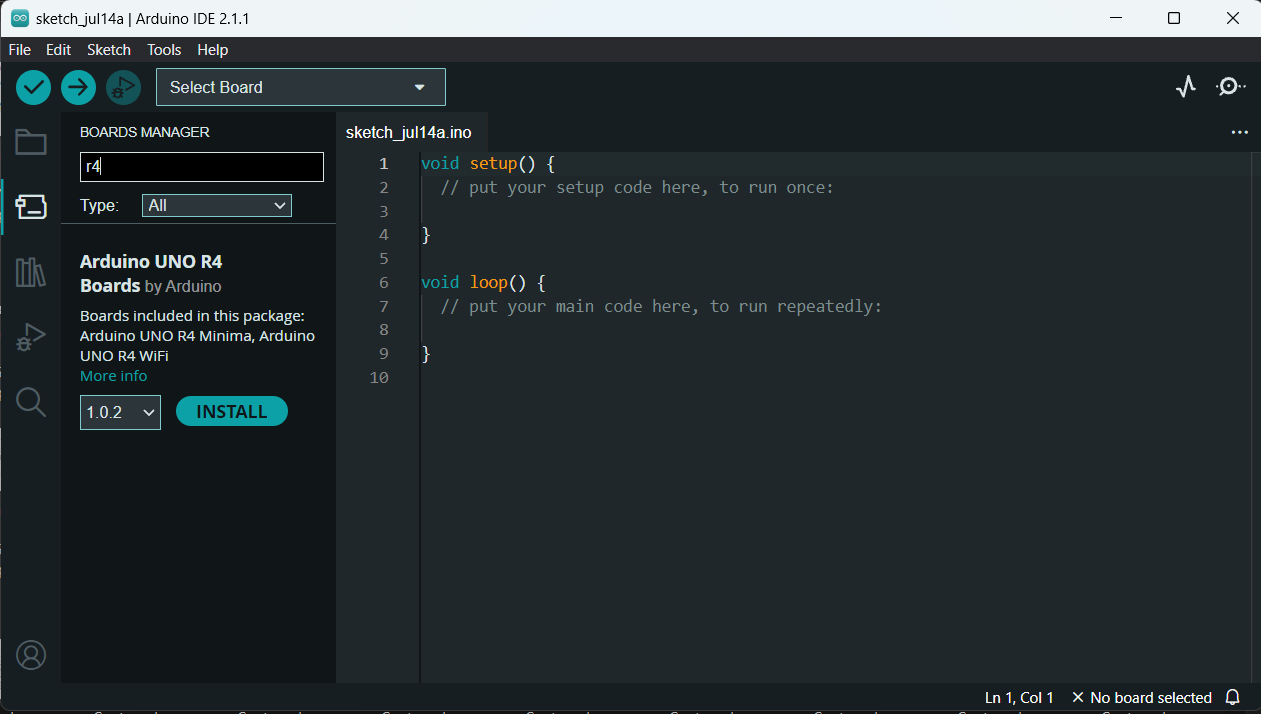Open the Sketch menu
This screenshot has width=1261, height=714.
[x=109, y=49]
